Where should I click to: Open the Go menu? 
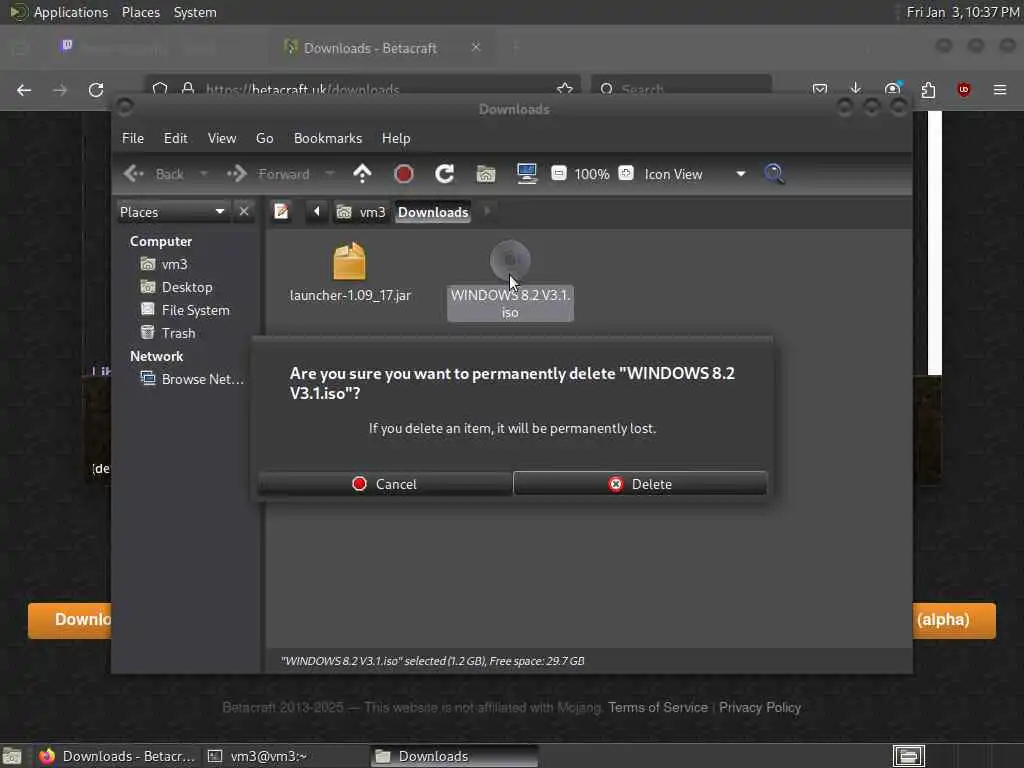(x=264, y=138)
